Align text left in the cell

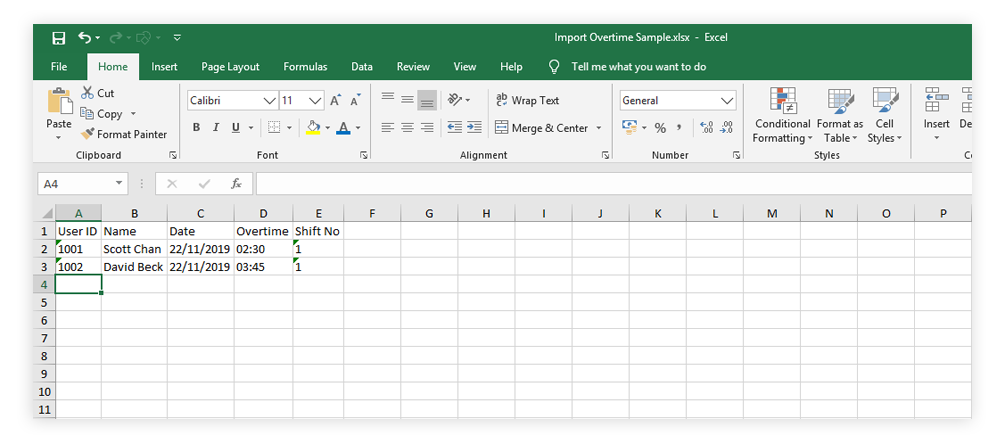387,128
